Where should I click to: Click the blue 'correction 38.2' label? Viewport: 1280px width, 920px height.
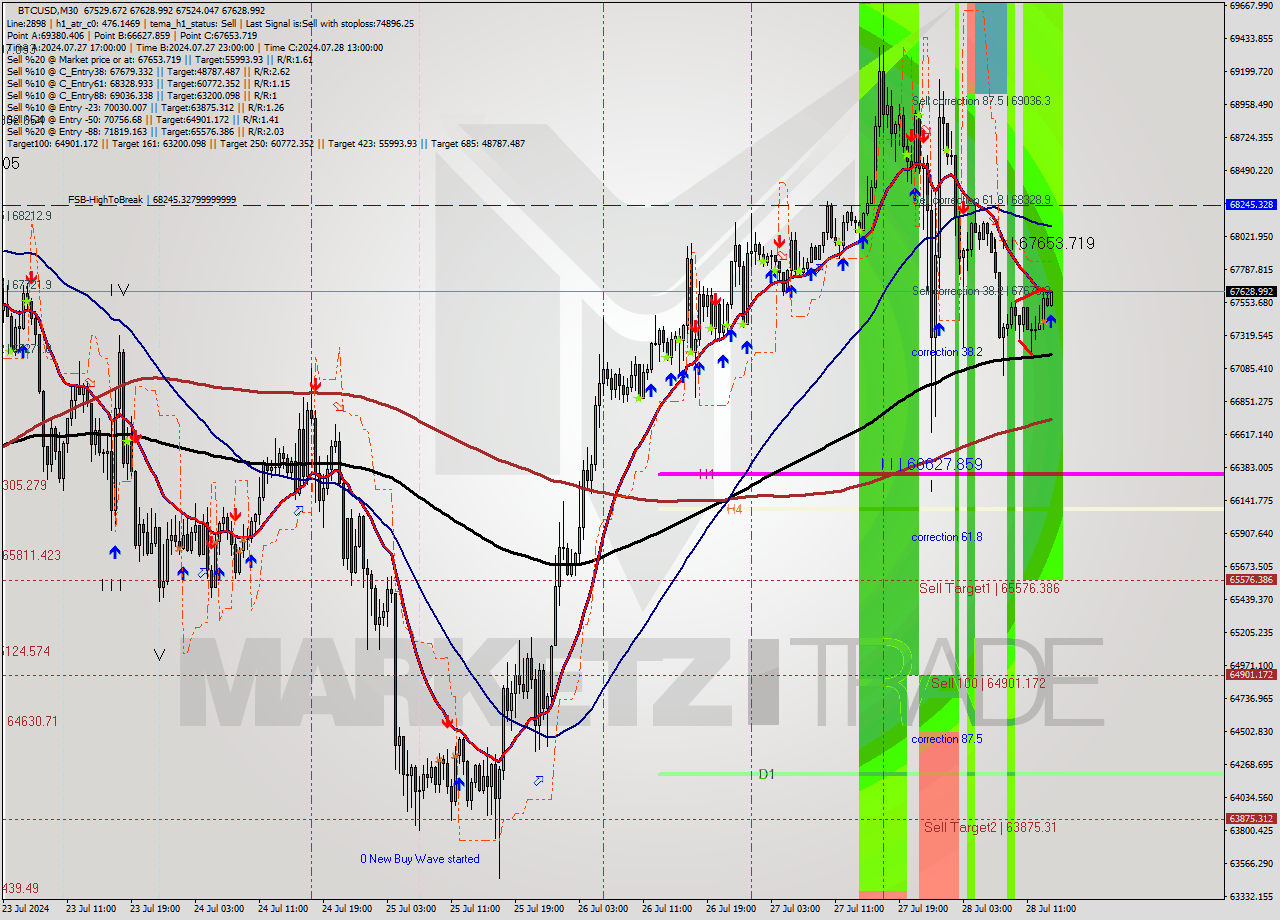pos(946,352)
